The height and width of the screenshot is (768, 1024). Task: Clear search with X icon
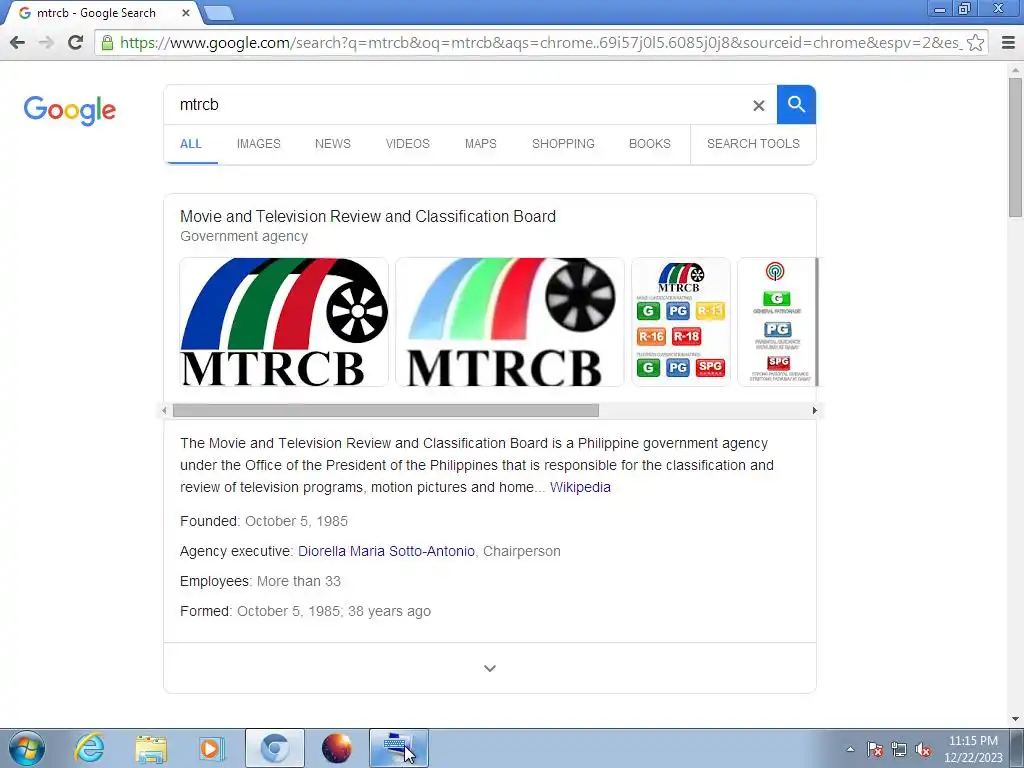(x=758, y=105)
